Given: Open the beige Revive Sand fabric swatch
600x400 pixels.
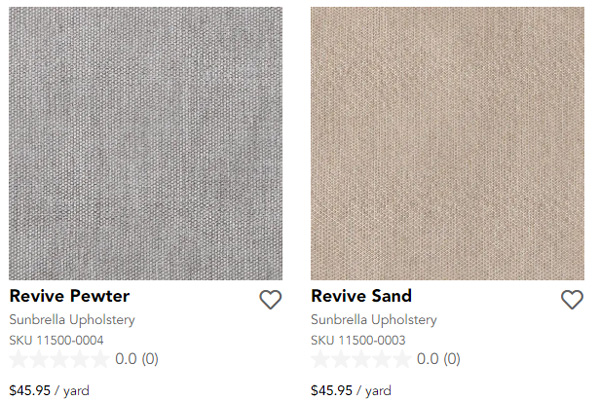Looking at the screenshot, I should point(447,144).
